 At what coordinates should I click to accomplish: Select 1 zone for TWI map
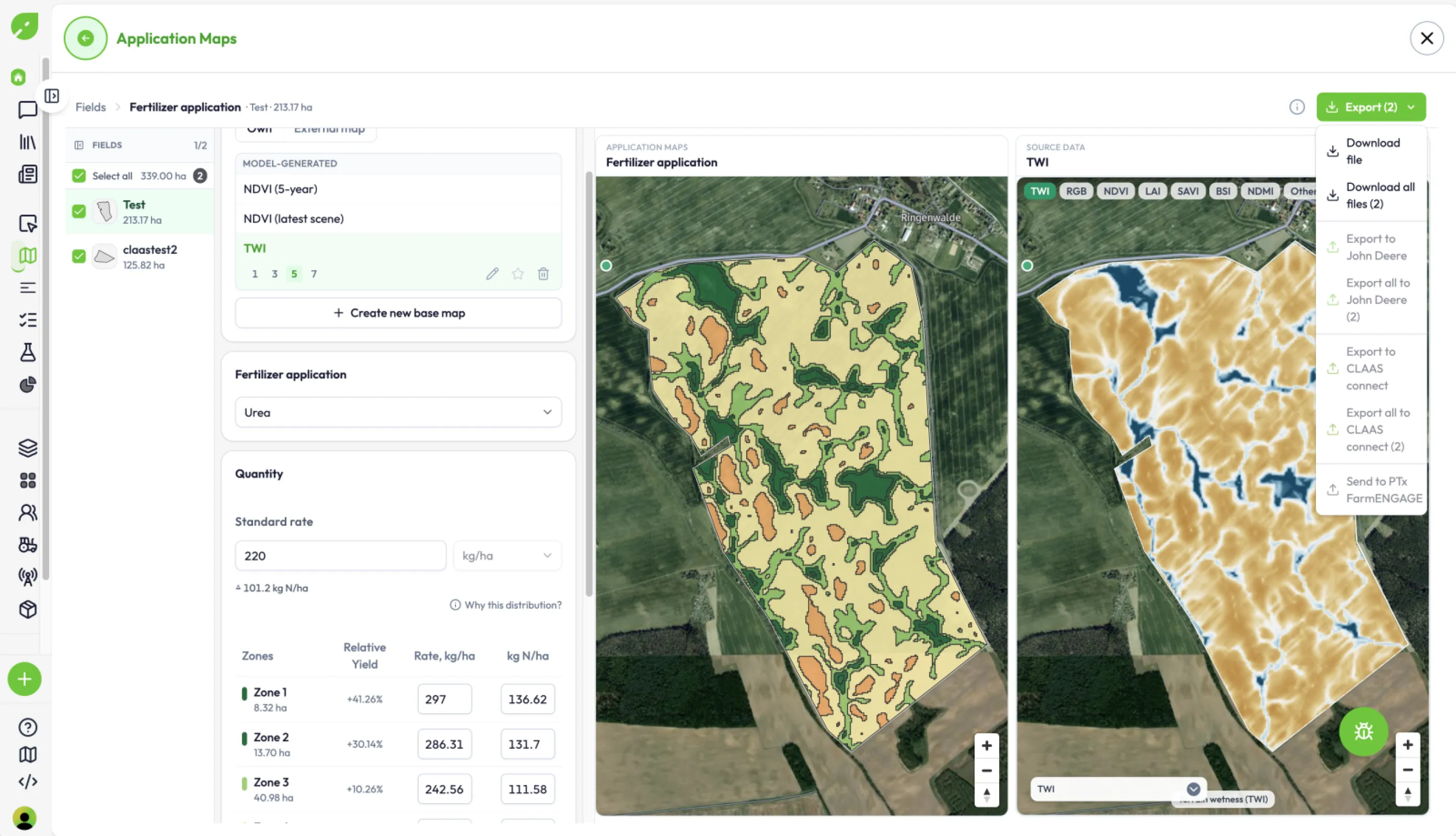(x=255, y=274)
